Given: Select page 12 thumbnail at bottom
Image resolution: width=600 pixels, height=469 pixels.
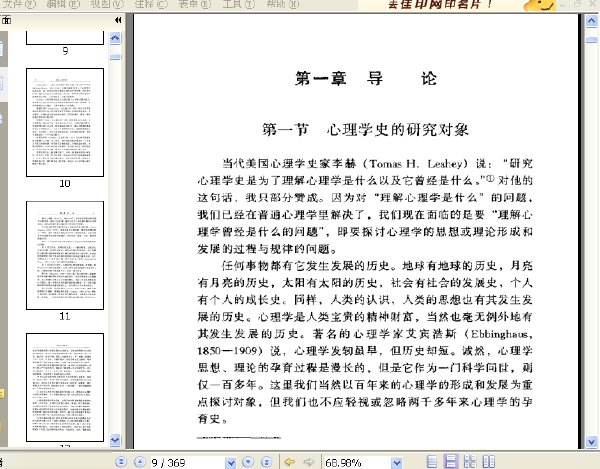Looking at the screenshot, I should [65, 388].
